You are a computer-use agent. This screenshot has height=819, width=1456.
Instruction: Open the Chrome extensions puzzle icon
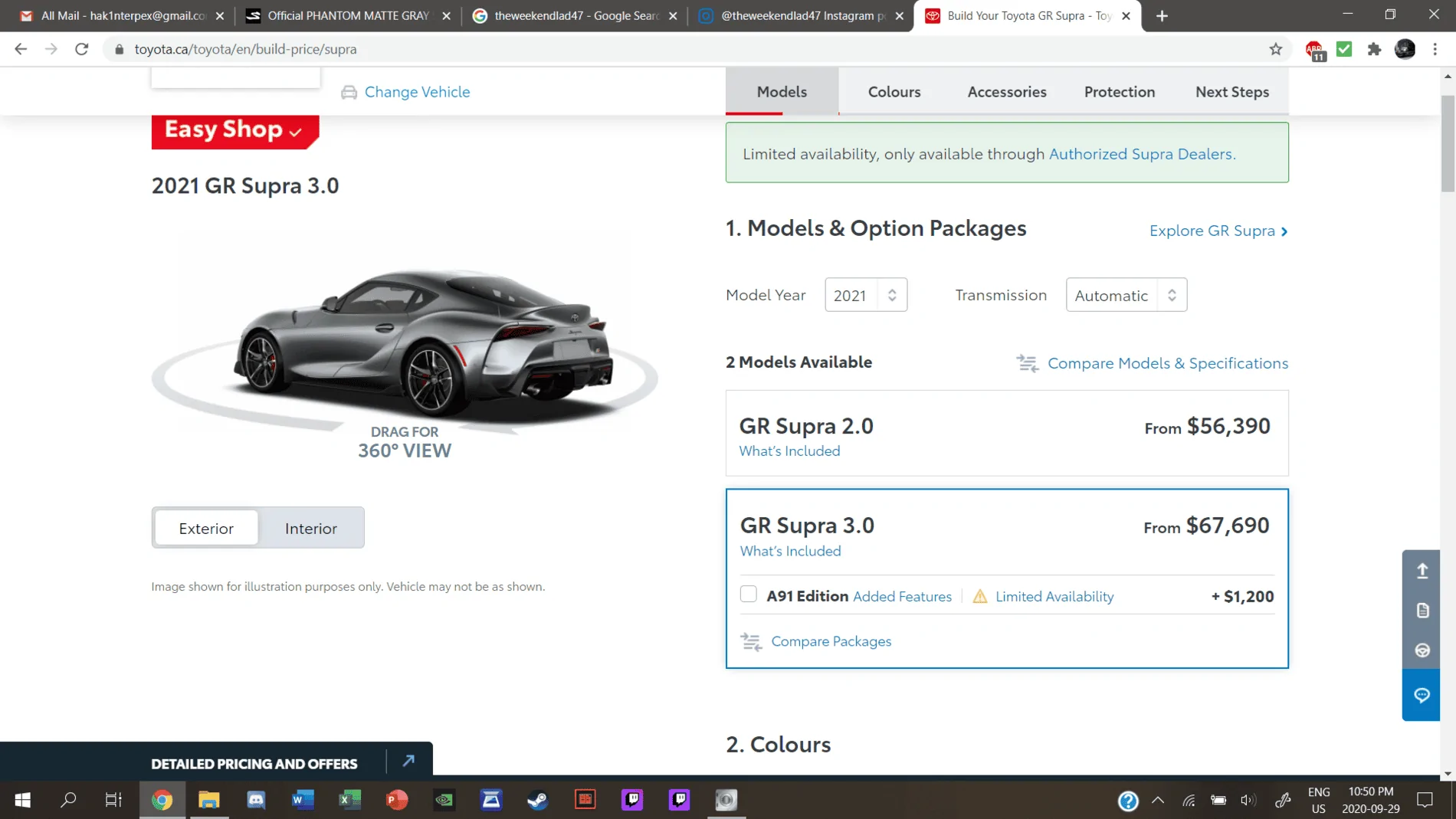[1375, 49]
